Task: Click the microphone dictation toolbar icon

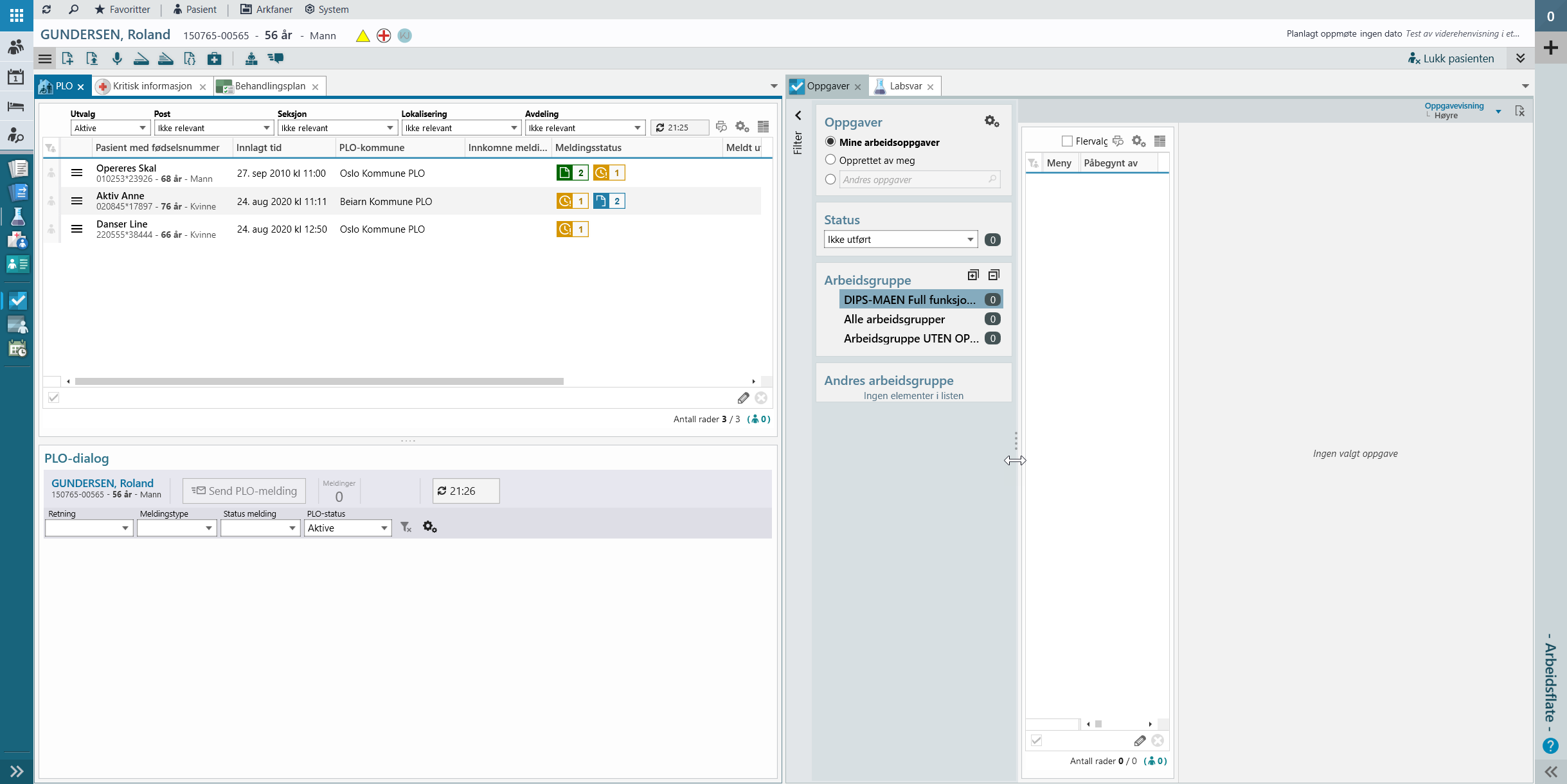Action: point(117,58)
